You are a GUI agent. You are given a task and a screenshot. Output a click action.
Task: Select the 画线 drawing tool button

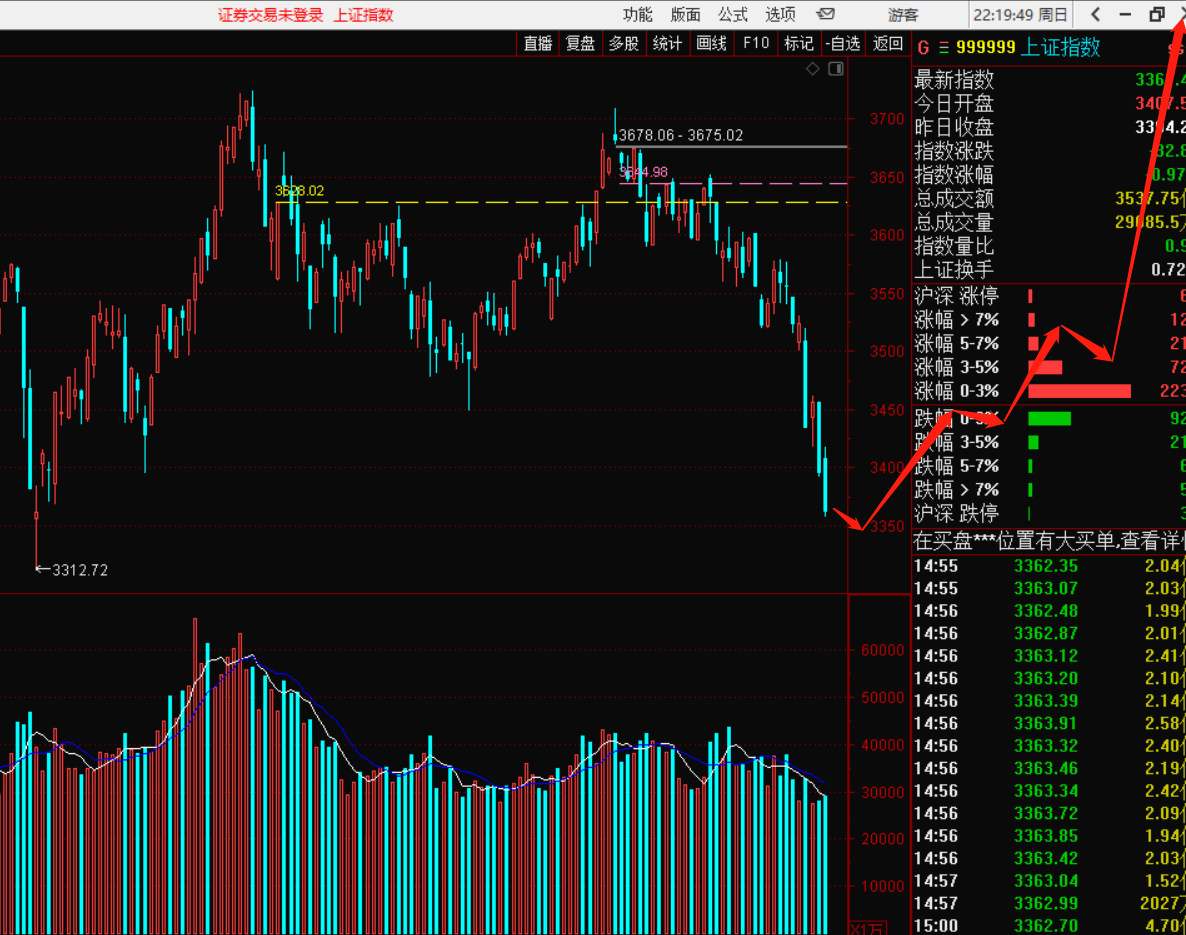click(711, 43)
